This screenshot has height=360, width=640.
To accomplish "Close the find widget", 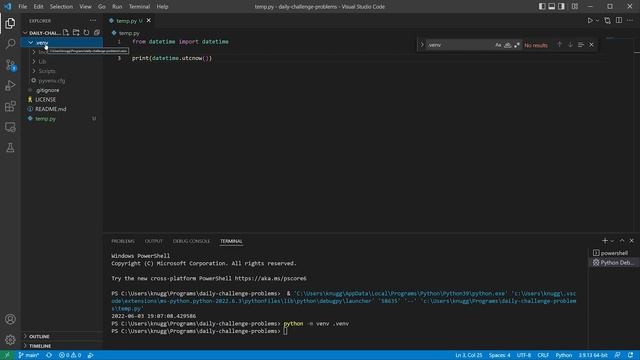I will coord(591,45).
